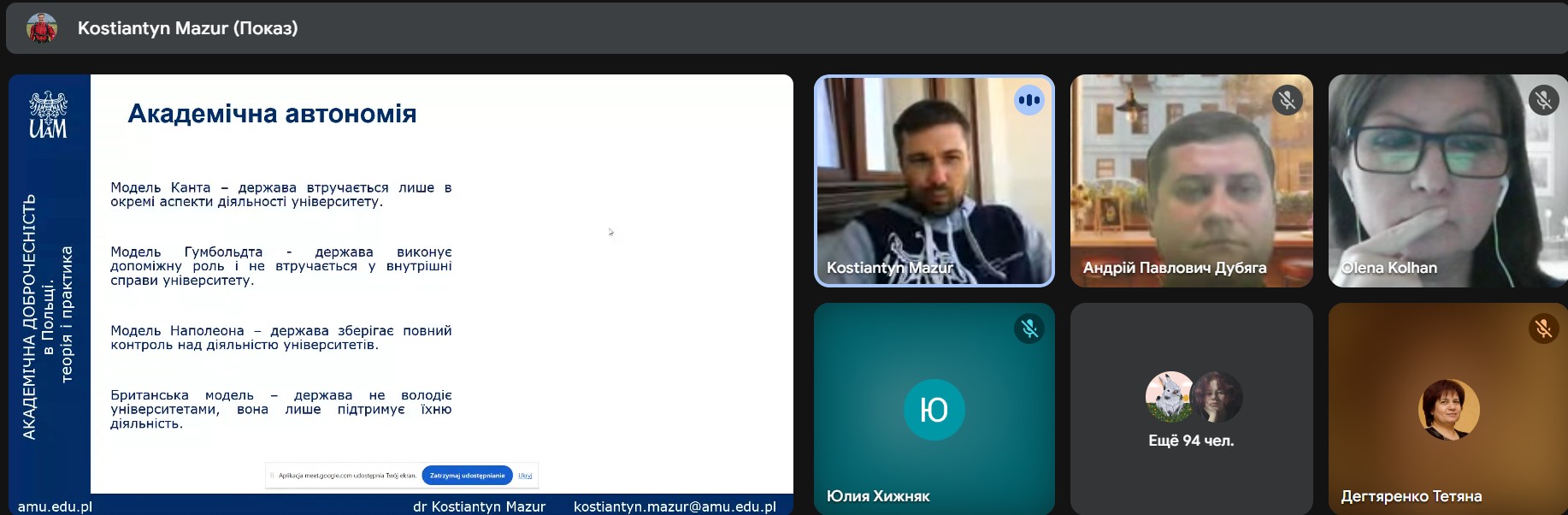Click muted microphone icon on Olena Kolhan tile
1568x515 pixels.
coord(1543,100)
